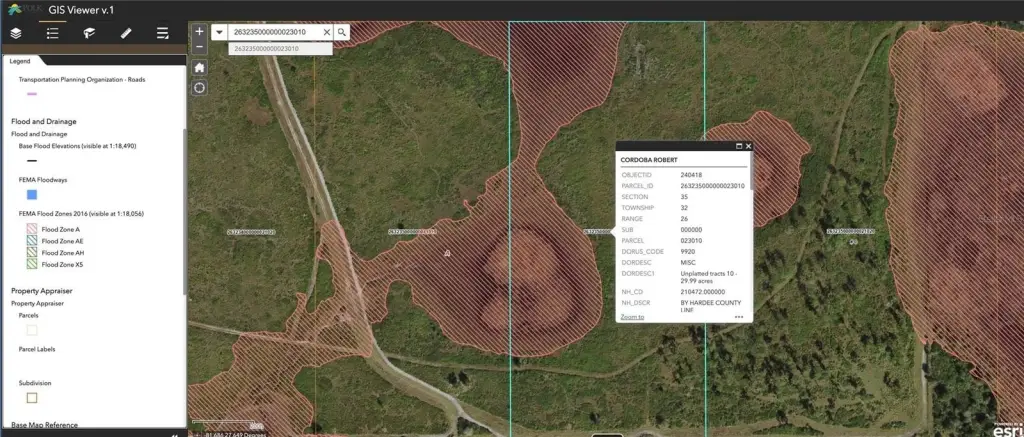The width and height of the screenshot is (1024, 437).
Task: Open the Legend list icon
Action: point(53,33)
